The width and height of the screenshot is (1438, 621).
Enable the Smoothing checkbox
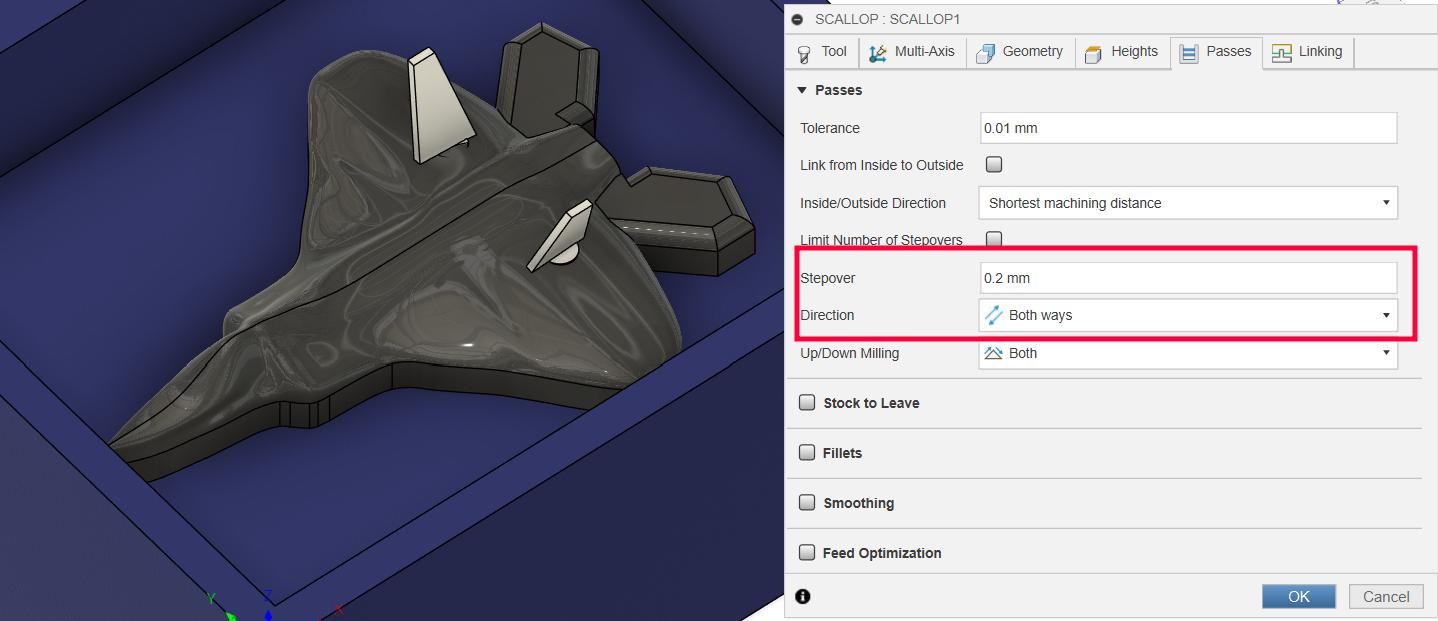[x=807, y=502]
